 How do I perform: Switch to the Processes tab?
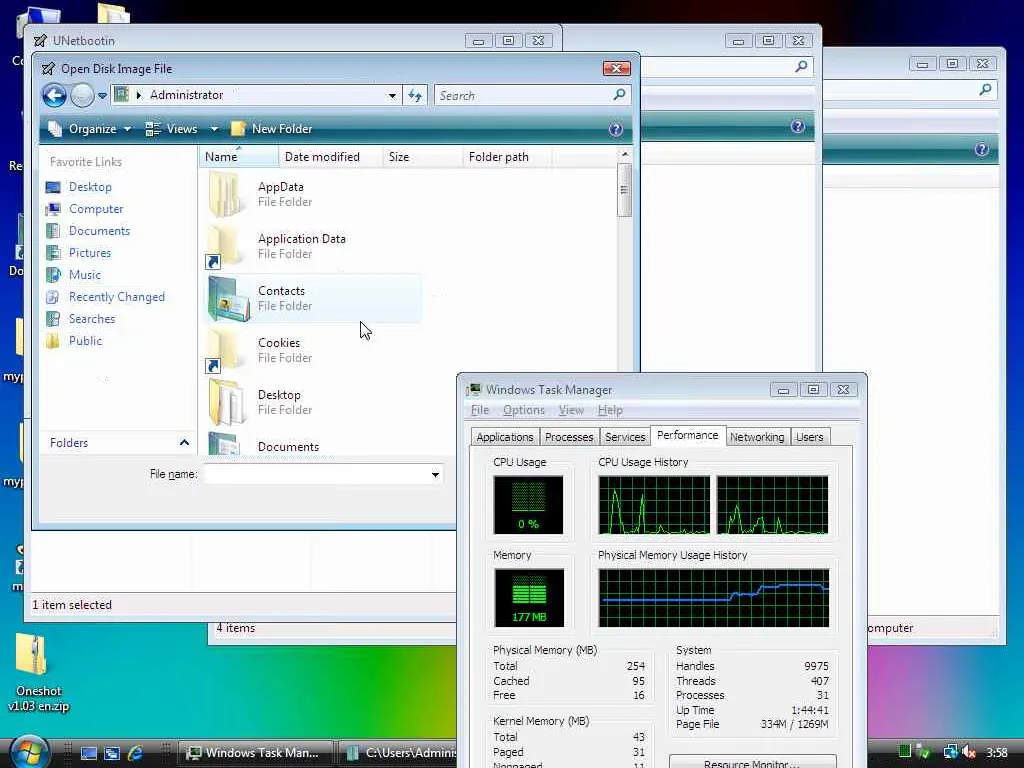click(569, 437)
